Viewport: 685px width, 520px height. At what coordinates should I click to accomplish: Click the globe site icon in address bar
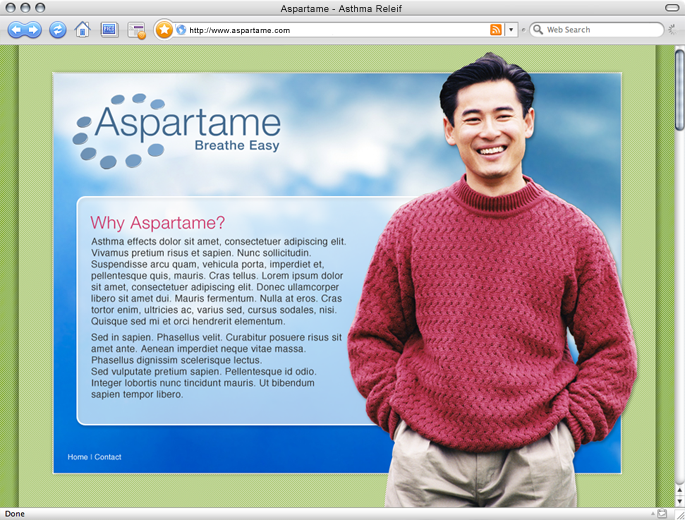[181, 30]
